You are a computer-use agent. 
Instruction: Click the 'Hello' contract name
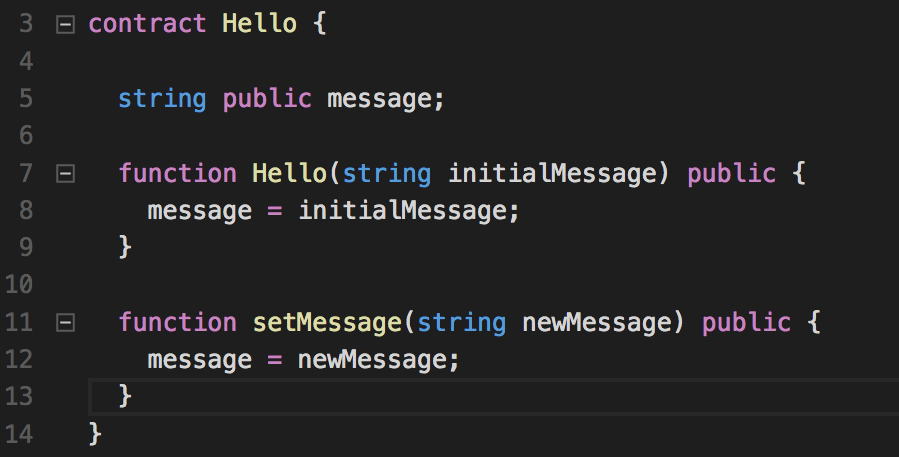(259, 24)
